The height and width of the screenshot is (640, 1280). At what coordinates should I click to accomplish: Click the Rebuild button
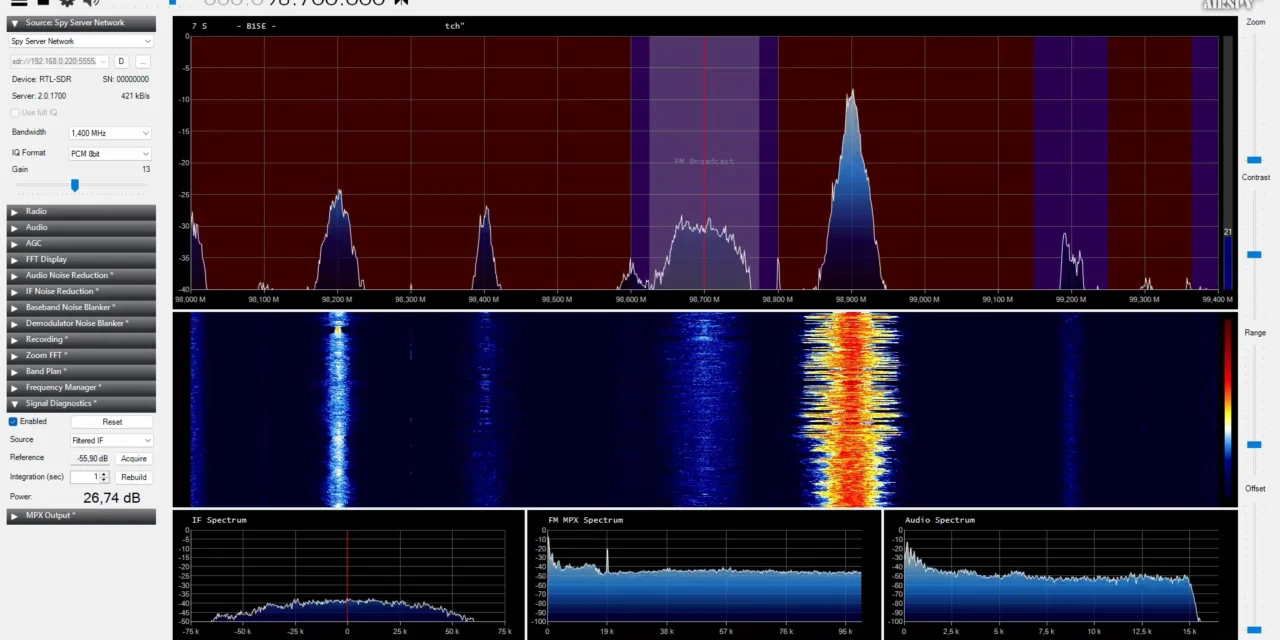pyautogui.click(x=134, y=477)
